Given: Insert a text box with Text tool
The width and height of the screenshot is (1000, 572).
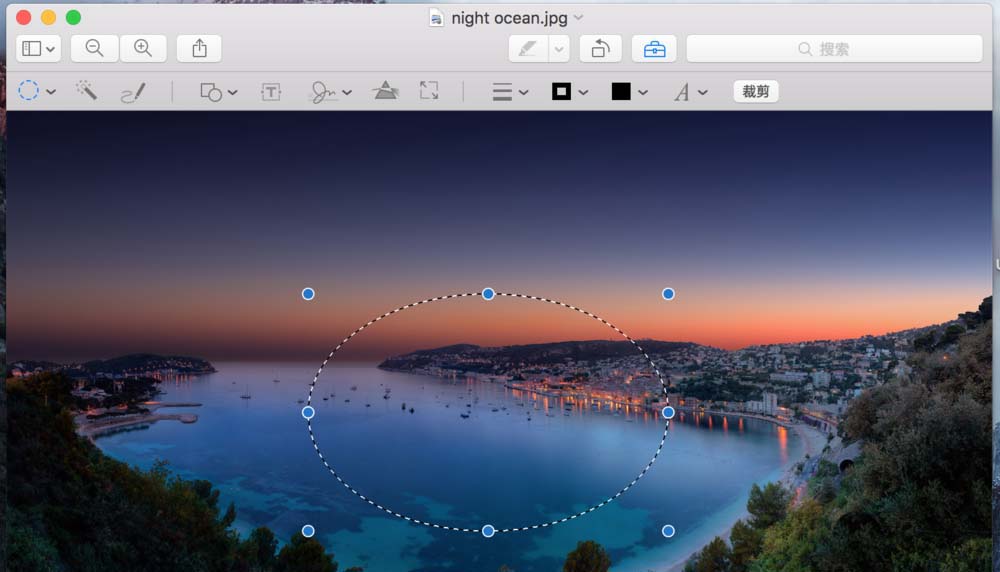Looking at the screenshot, I should [271, 92].
